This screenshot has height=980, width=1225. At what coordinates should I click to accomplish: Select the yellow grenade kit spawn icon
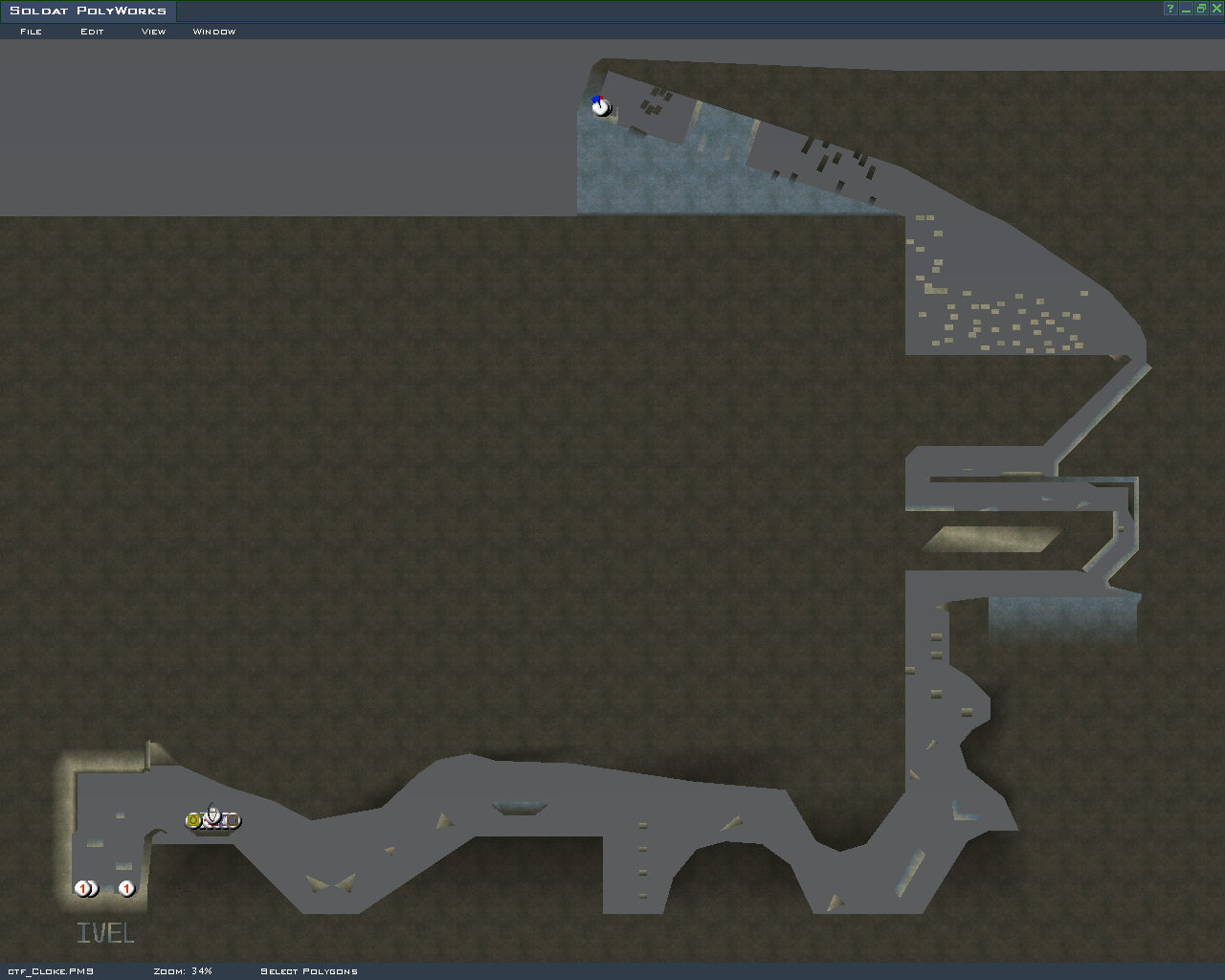pyautogui.click(x=194, y=820)
